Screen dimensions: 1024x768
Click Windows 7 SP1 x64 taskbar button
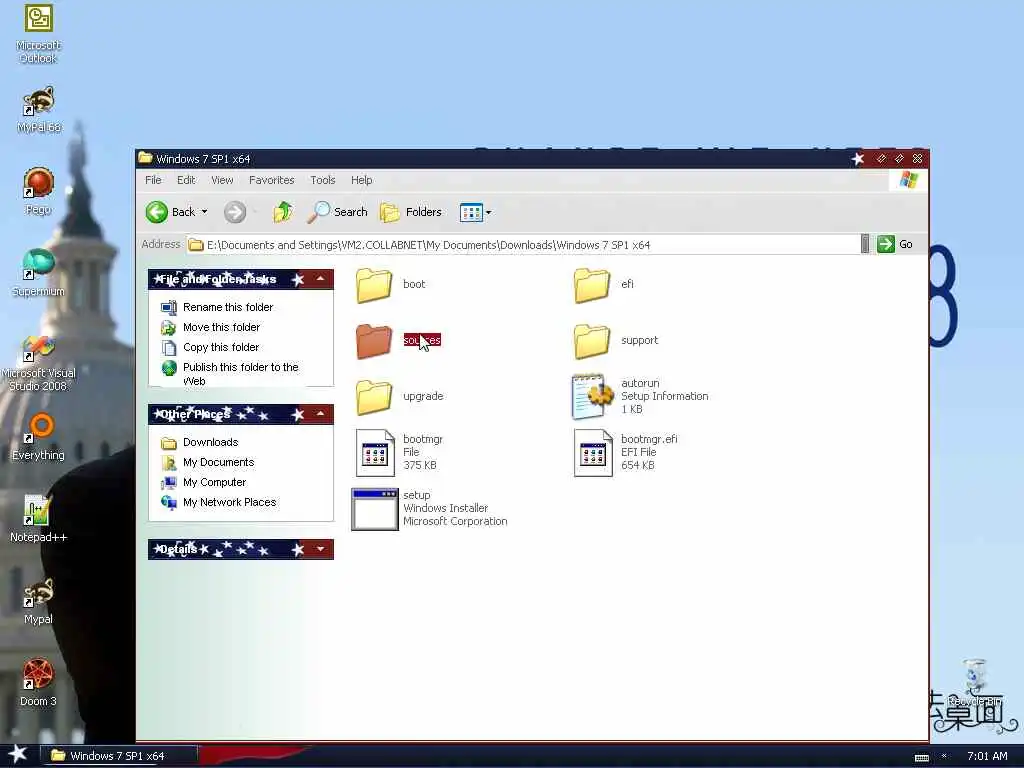click(118, 756)
